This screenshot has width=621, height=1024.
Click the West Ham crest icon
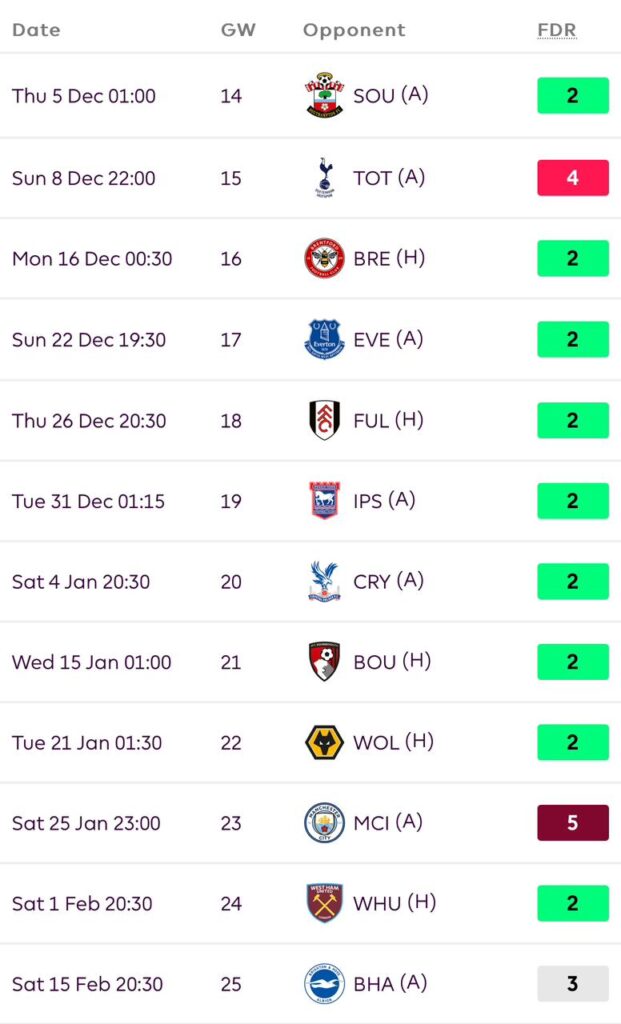point(324,903)
